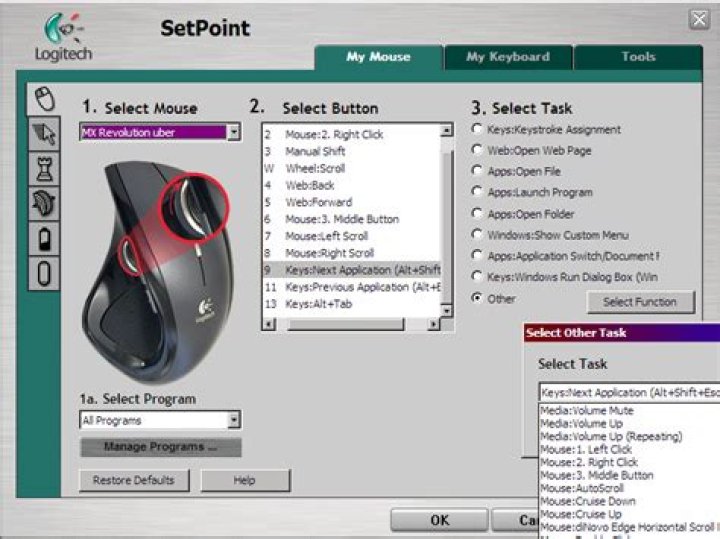This screenshot has width=720, height=539.
Task: Click Restore Defaults button
Action: pyautogui.click(x=134, y=480)
